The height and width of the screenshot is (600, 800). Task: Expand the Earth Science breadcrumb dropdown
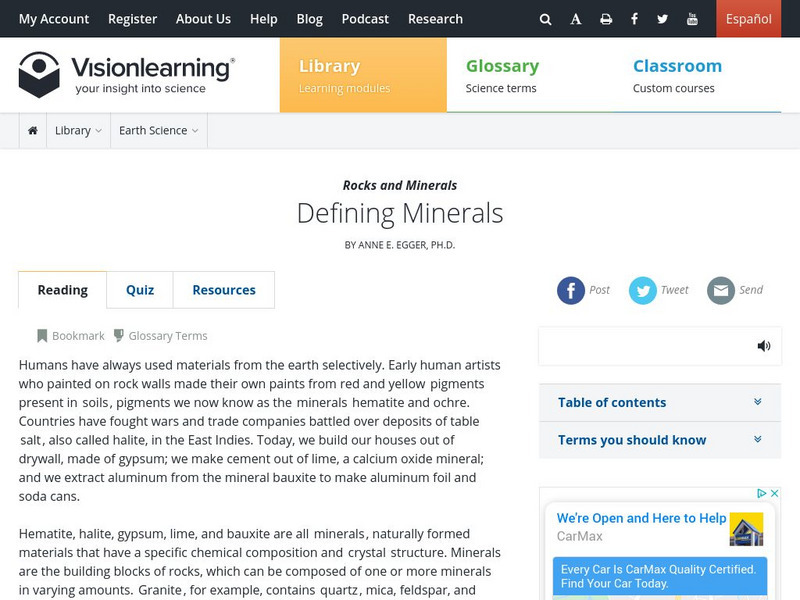[x=159, y=131]
